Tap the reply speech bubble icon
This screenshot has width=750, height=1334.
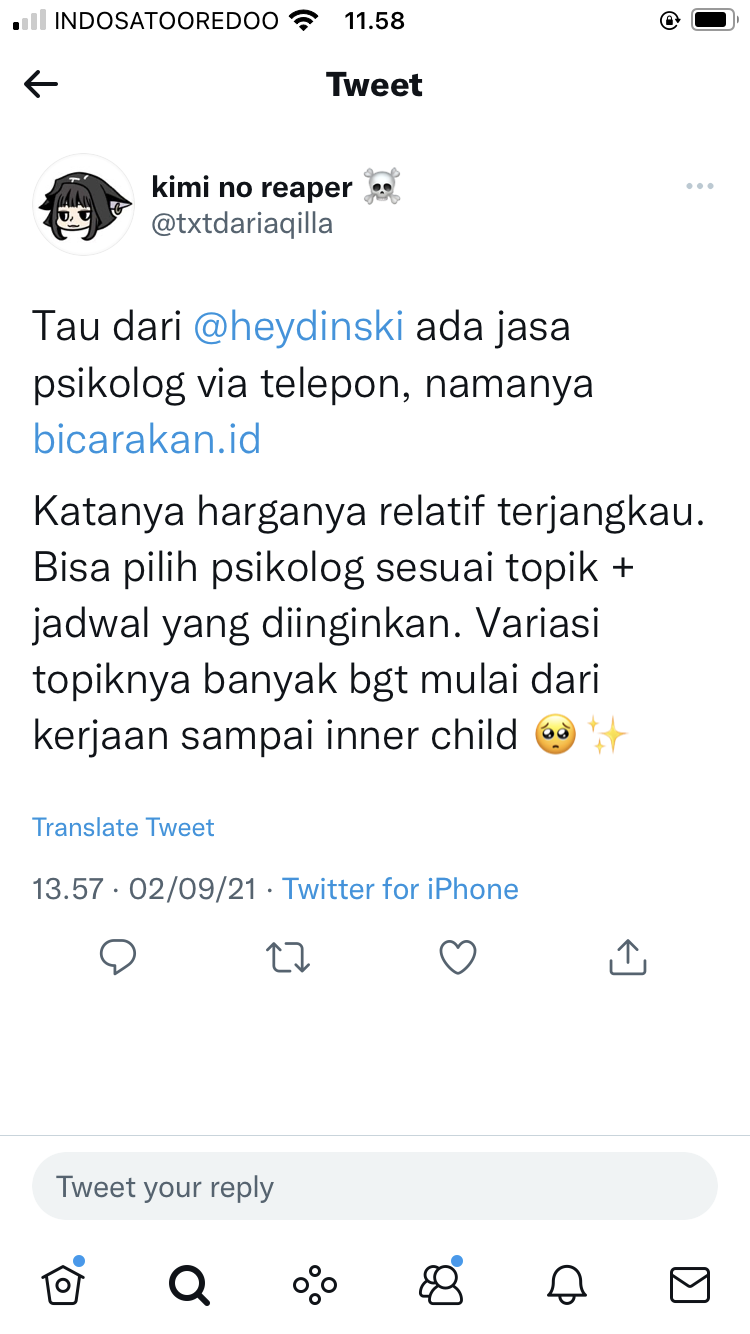pyautogui.click(x=118, y=958)
